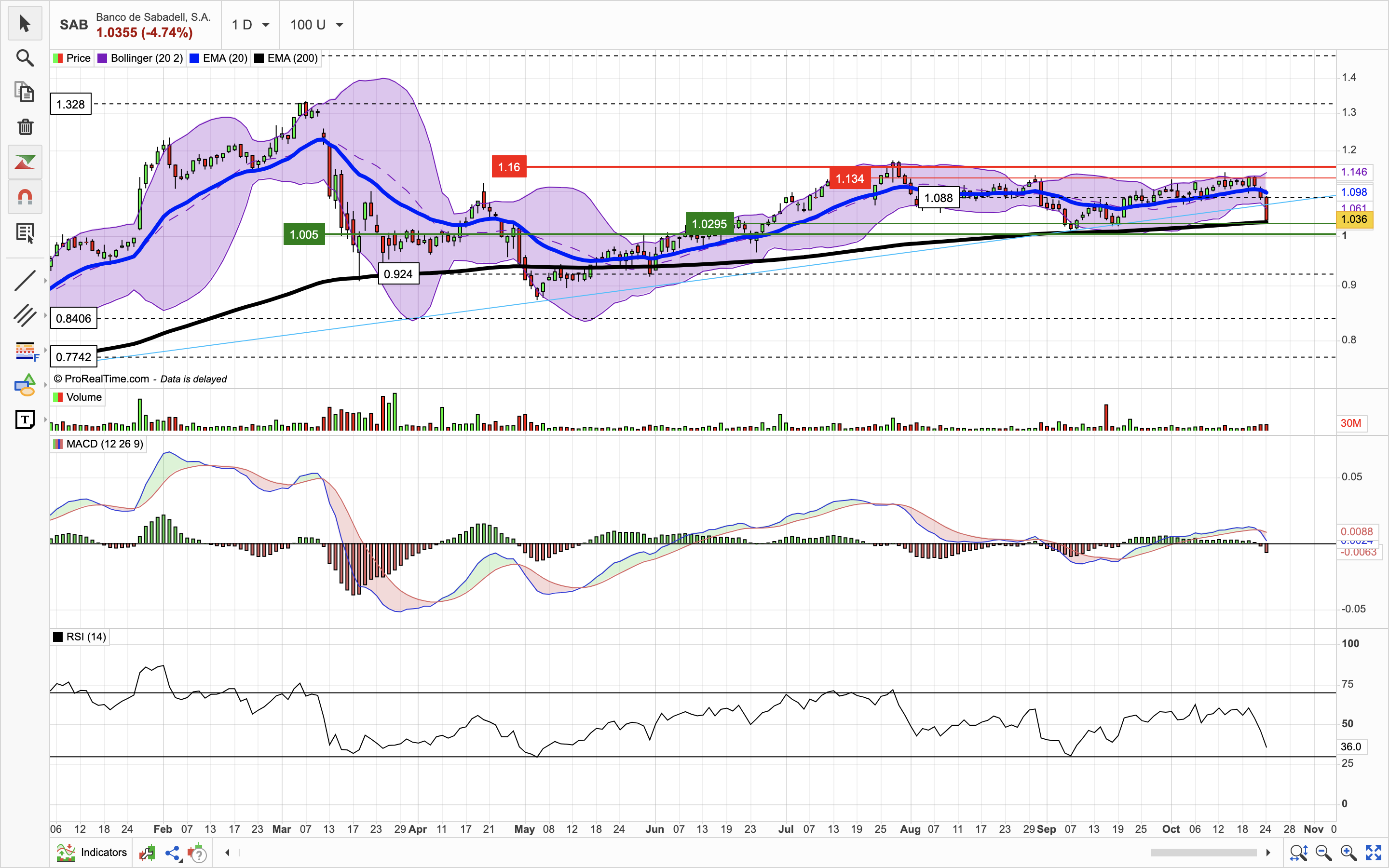This screenshot has height=868, width=1389.
Task: Click the fullscreen expand arrows icon
Action: (x=1373, y=853)
